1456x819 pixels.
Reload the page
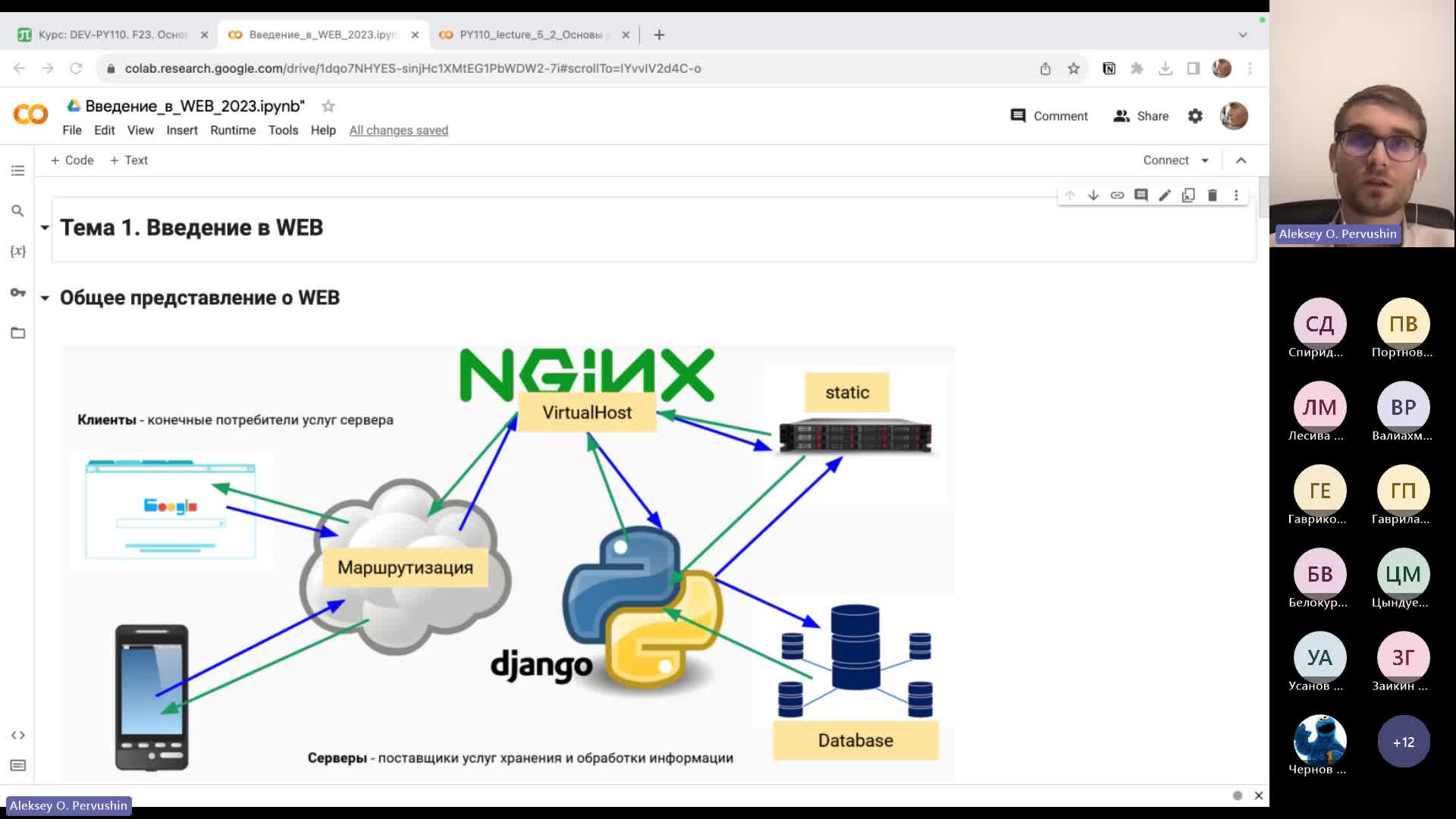[x=76, y=68]
